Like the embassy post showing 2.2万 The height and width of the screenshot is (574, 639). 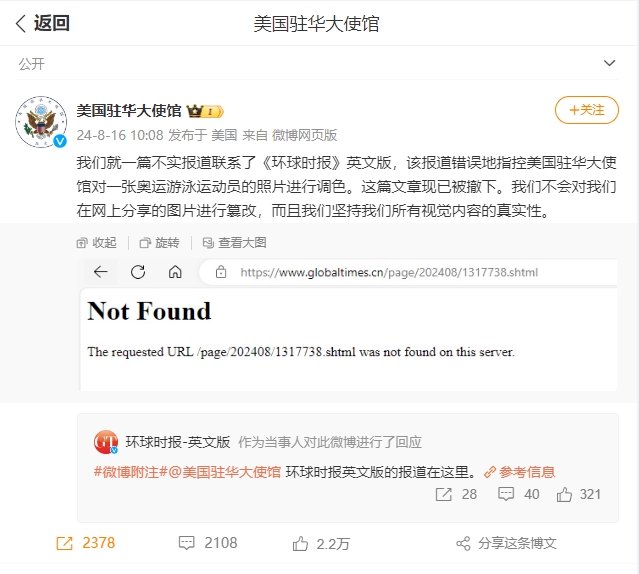pyautogui.click(x=321, y=543)
